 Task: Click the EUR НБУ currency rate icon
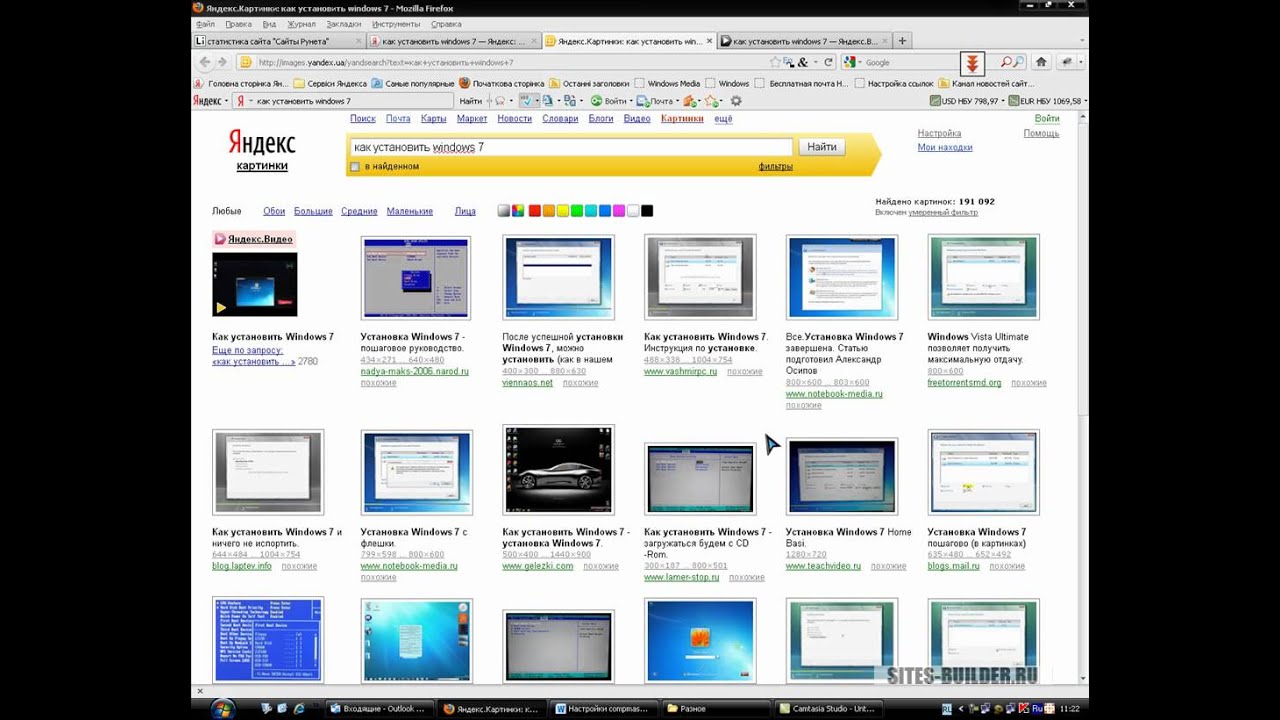[x=1012, y=101]
